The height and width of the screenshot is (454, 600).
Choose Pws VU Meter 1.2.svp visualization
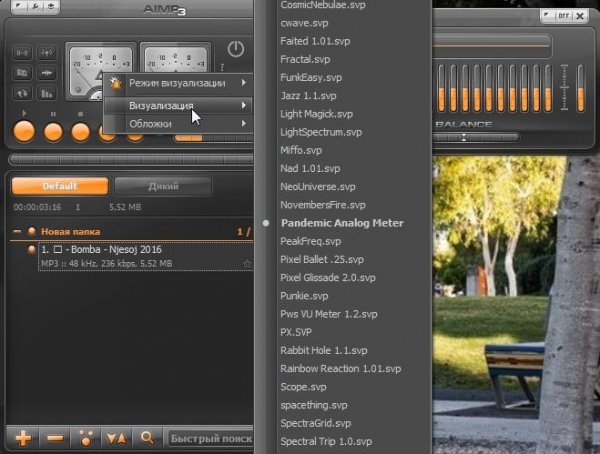[x=329, y=314]
